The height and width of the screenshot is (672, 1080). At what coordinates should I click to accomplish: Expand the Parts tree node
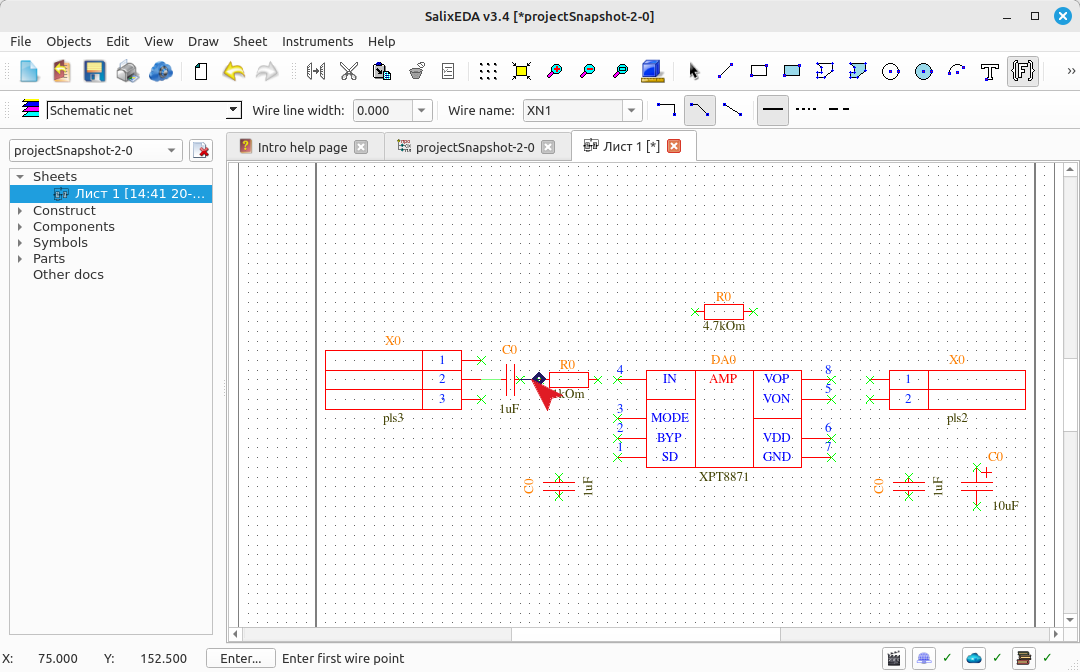20,259
